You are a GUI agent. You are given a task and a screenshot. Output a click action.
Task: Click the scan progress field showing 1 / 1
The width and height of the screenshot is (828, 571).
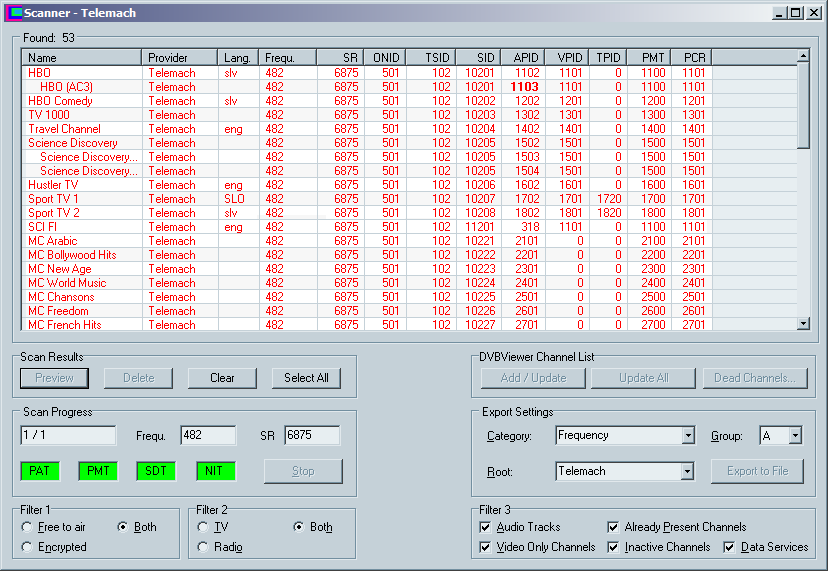click(68, 435)
